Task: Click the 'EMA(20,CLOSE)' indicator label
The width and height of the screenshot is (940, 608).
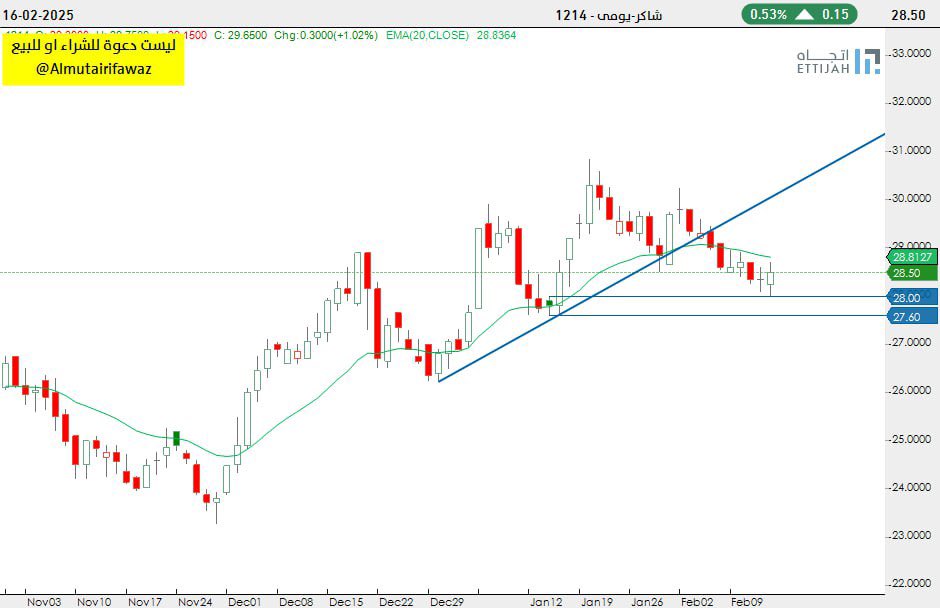Action: [427, 35]
